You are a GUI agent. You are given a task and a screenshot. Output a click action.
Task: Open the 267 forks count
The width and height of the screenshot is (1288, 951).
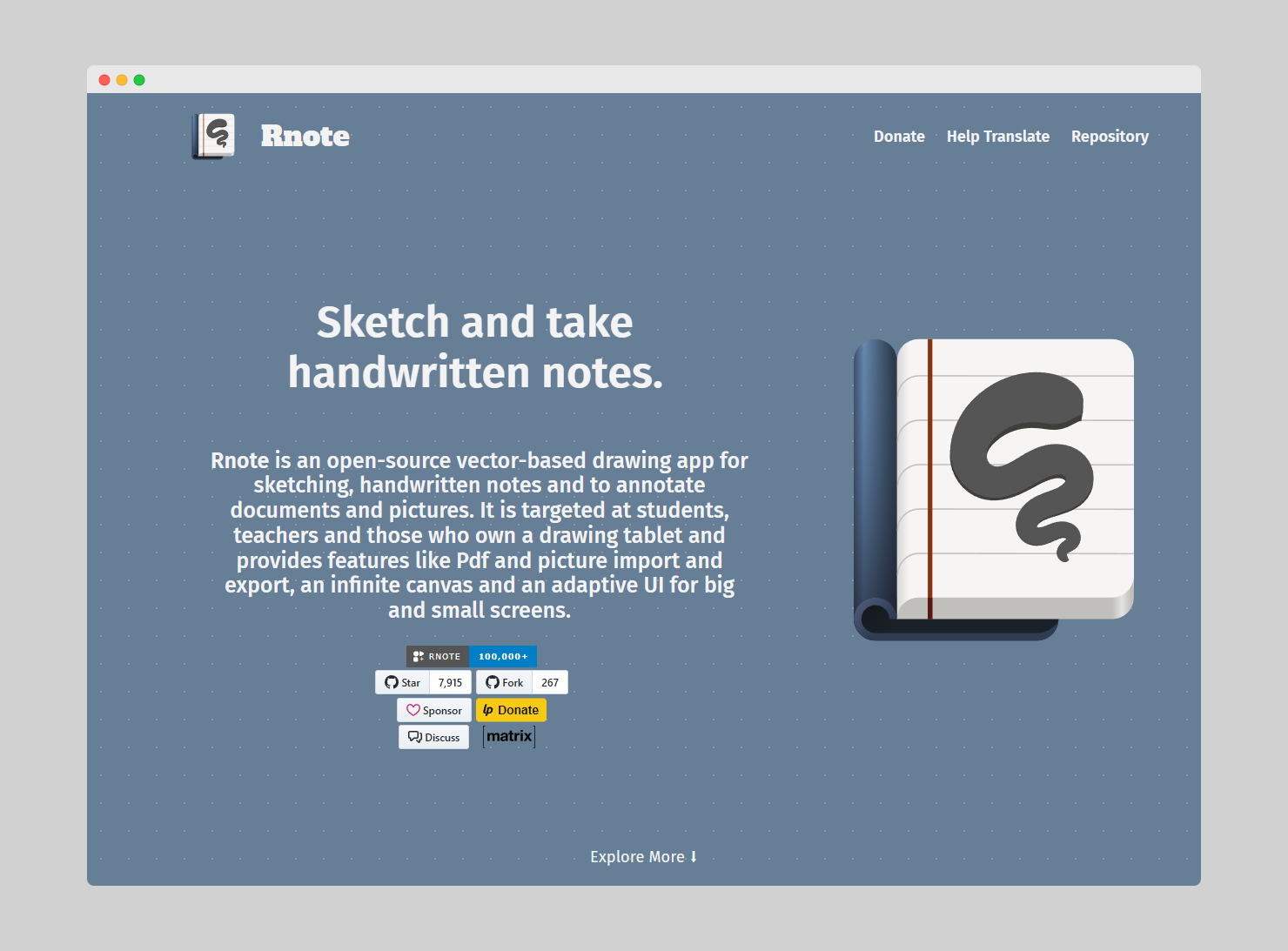coord(550,683)
